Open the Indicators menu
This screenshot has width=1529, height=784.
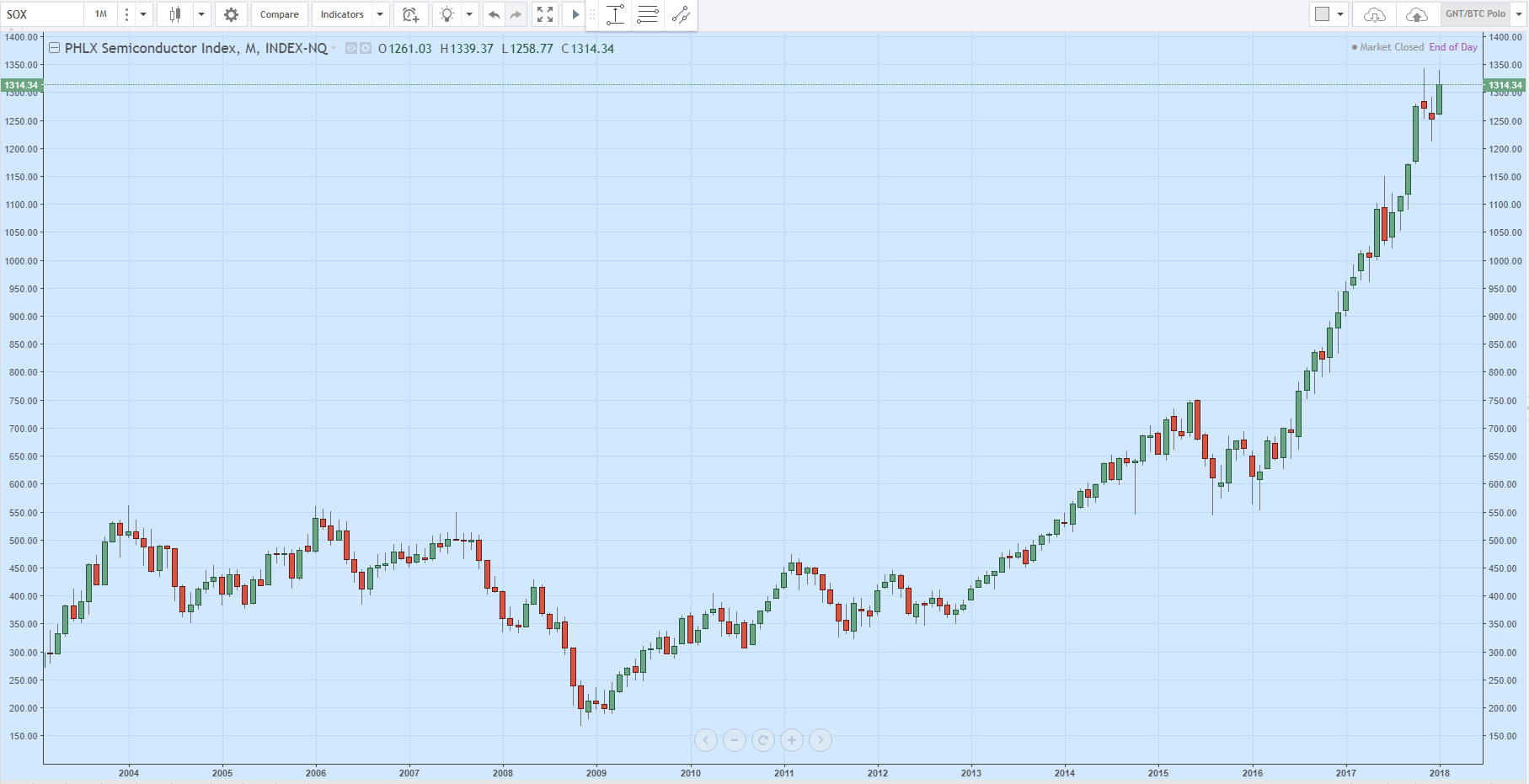342,14
